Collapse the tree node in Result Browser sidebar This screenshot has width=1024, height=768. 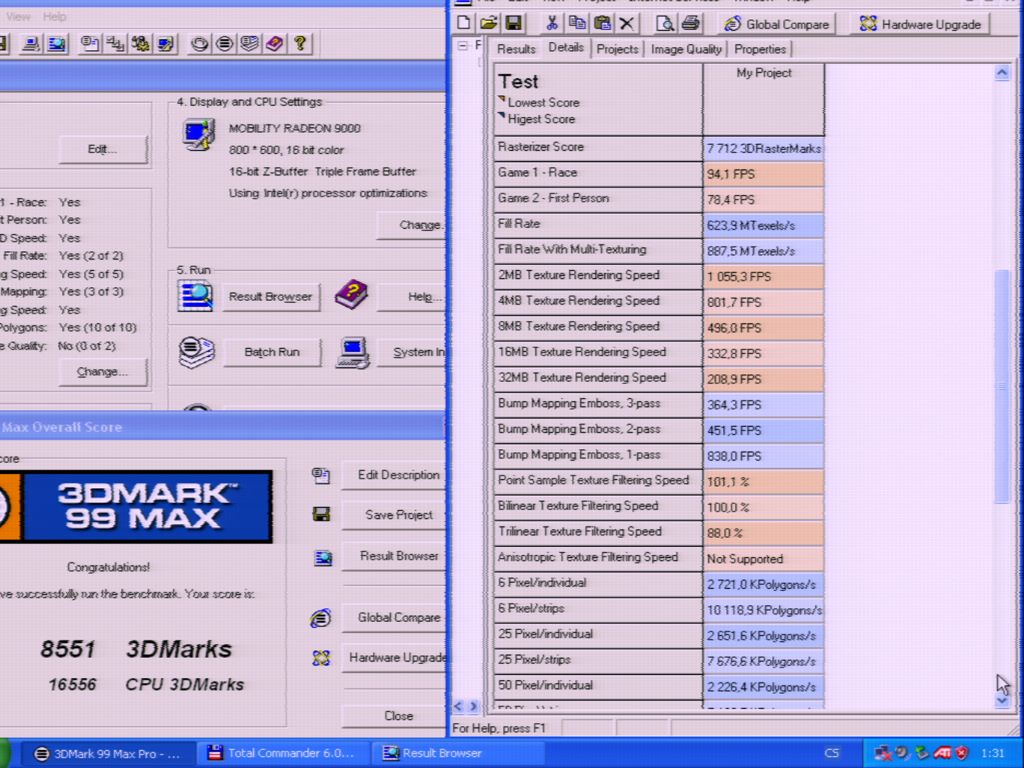coord(463,46)
